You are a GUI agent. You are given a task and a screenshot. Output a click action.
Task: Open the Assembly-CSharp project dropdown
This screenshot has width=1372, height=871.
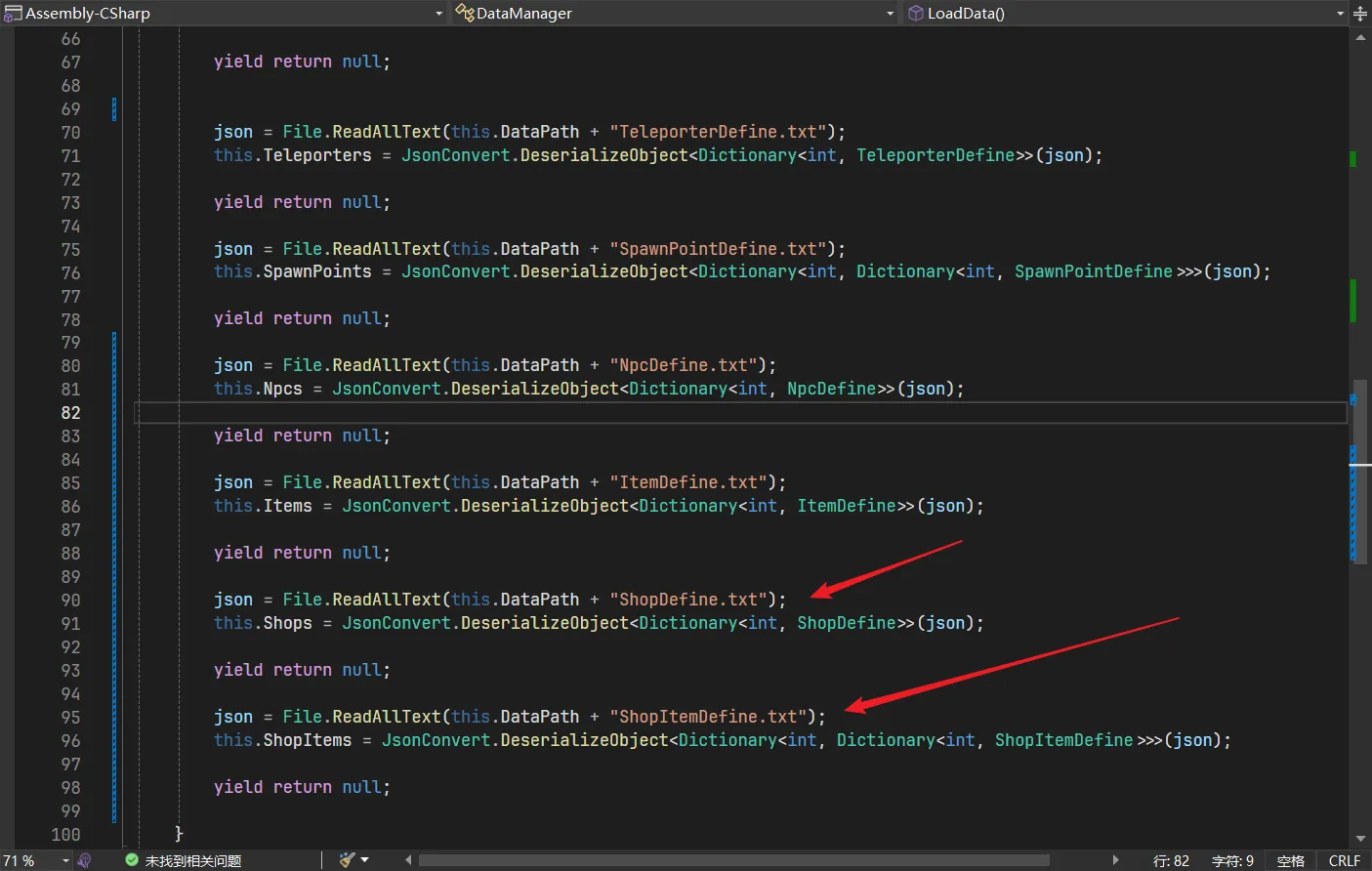(438, 14)
